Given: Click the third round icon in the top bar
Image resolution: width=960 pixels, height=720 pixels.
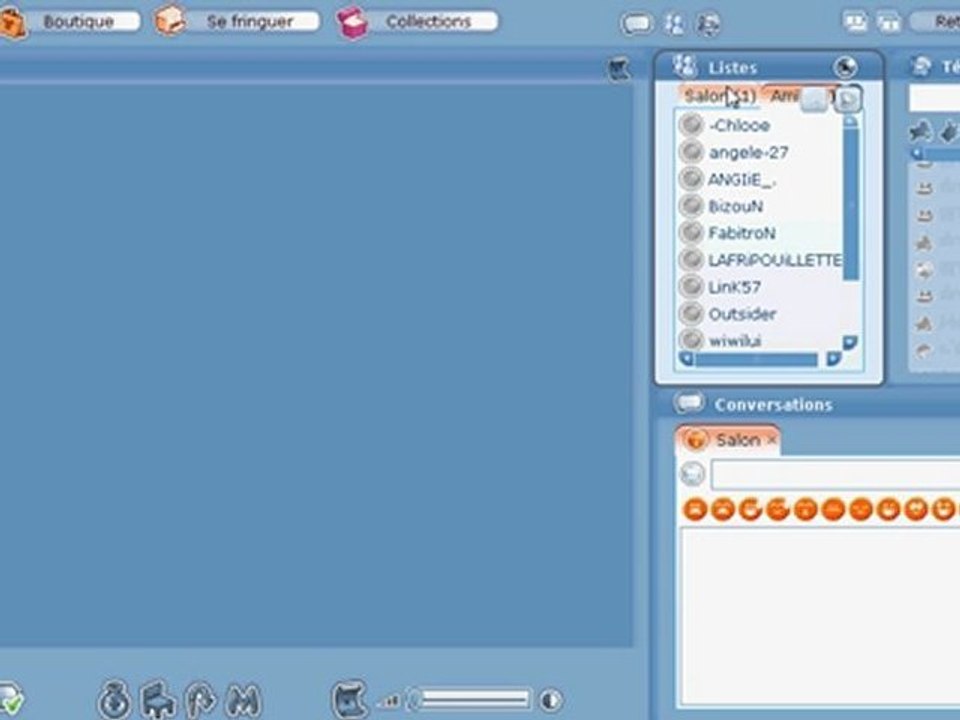Looking at the screenshot, I should click(x=708, y=24).
